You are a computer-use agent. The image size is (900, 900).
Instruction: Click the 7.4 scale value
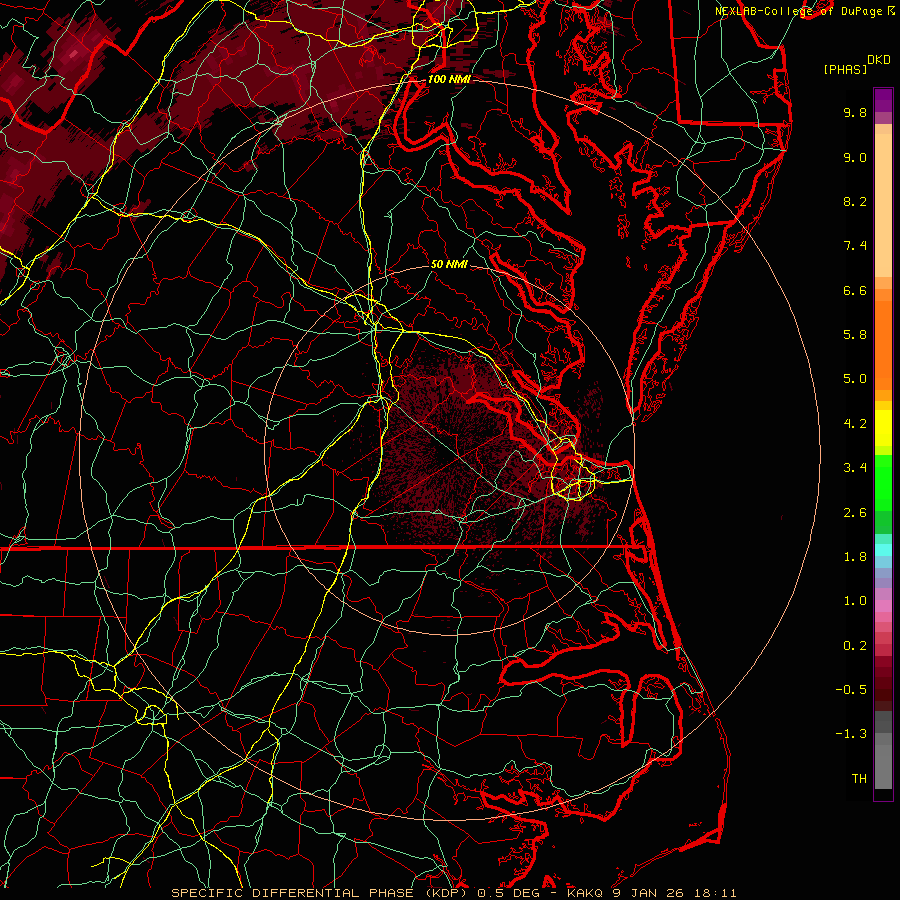click(855, 246)
